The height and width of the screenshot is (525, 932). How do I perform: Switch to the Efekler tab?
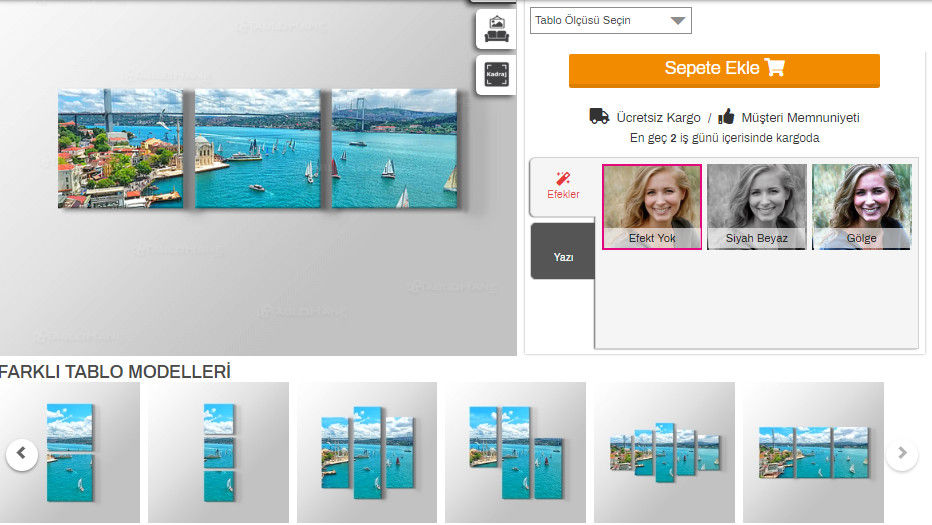563,187
